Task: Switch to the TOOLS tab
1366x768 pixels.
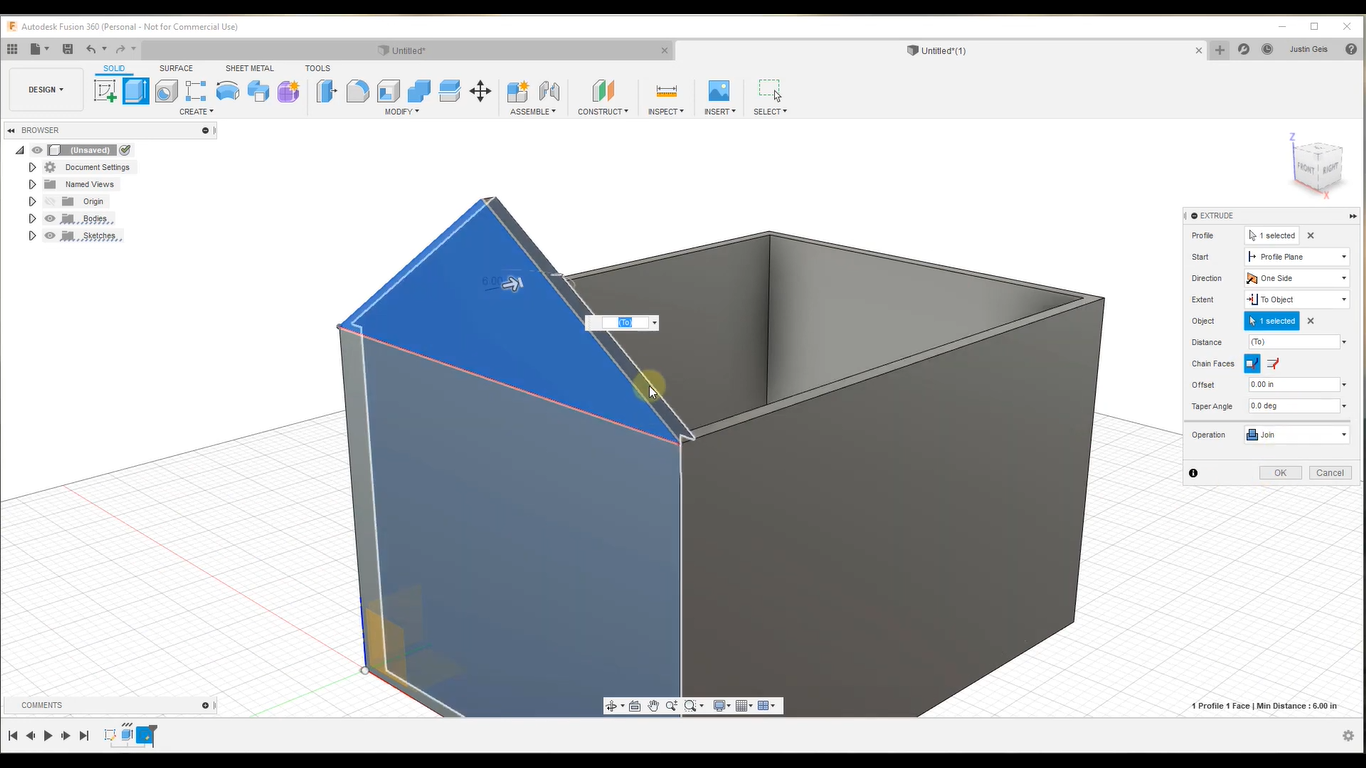Action: (x=317, y=68)
